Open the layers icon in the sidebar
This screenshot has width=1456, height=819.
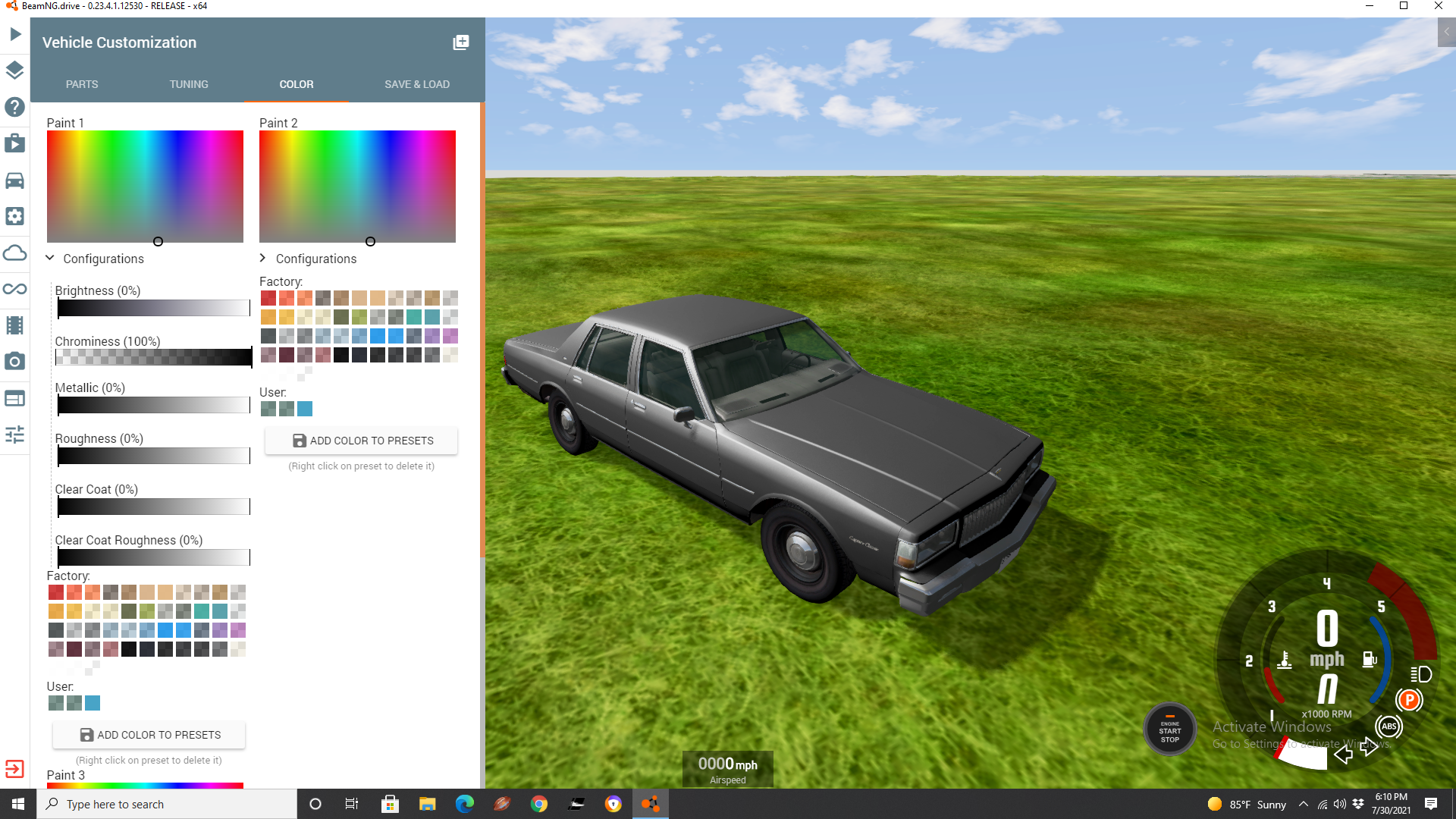click(15, 71)
